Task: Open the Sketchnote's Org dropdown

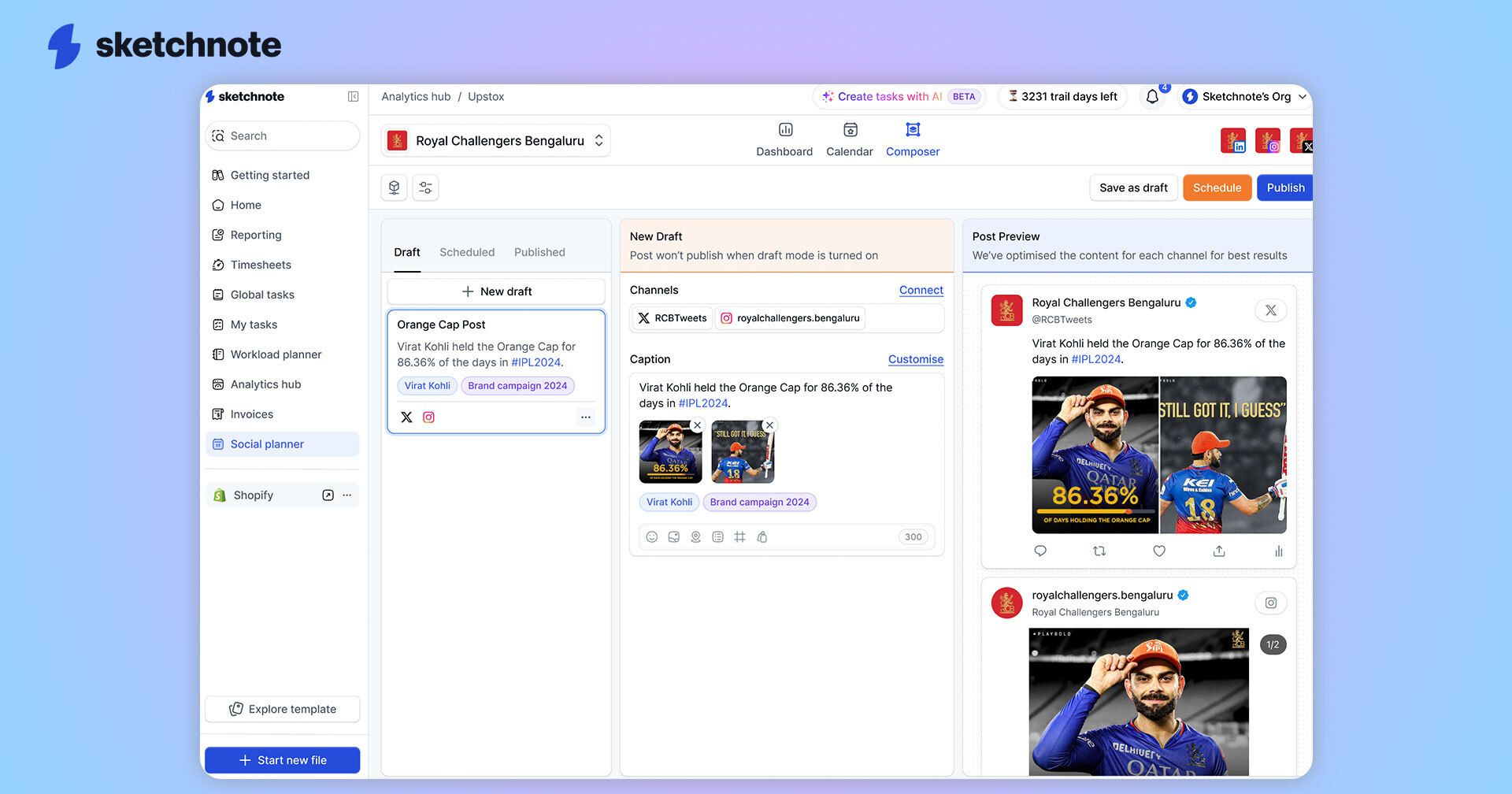Action: pos(1244,96)
